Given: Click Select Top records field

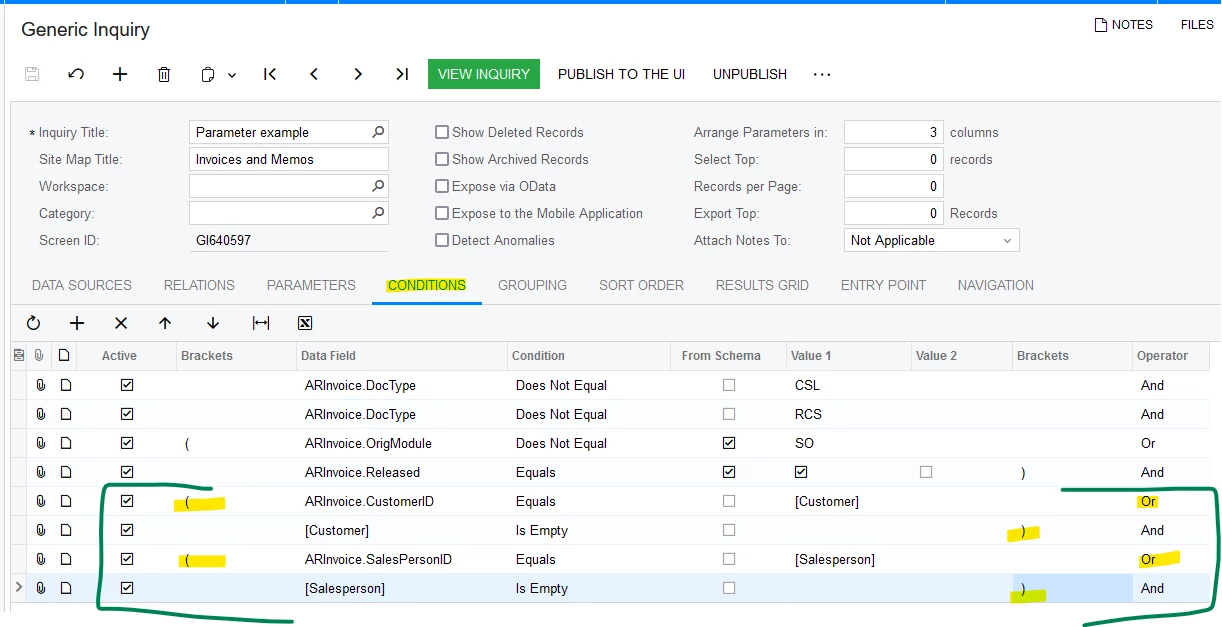Looking at the screenshot, I should point(894,159).
